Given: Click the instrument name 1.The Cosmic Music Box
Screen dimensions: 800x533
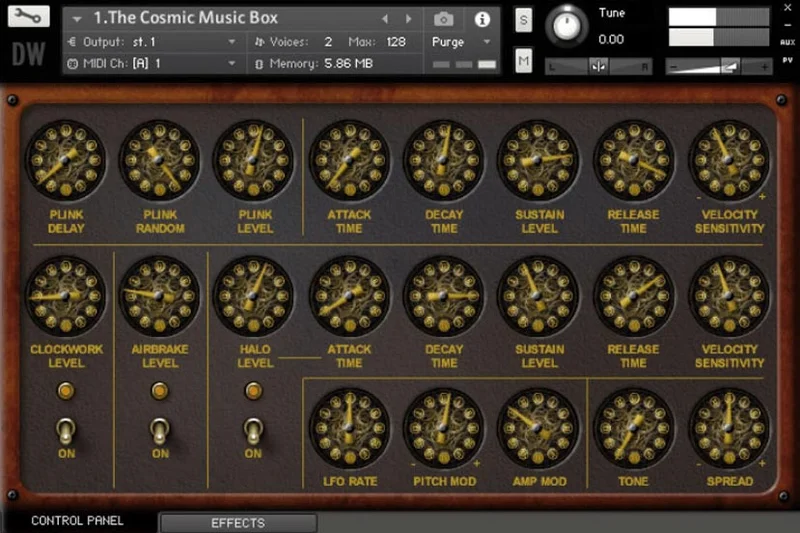Looking at the screenshot, I should 186,18.
